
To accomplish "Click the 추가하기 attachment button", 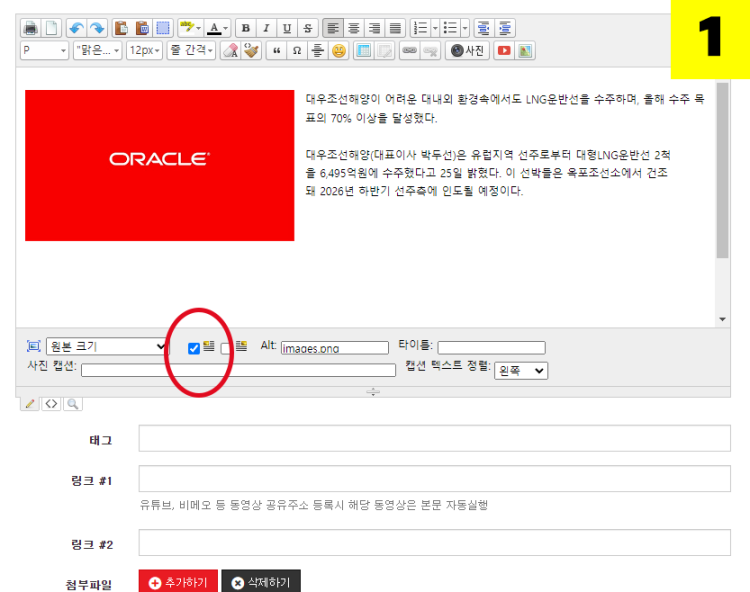I will pos(178,582).
